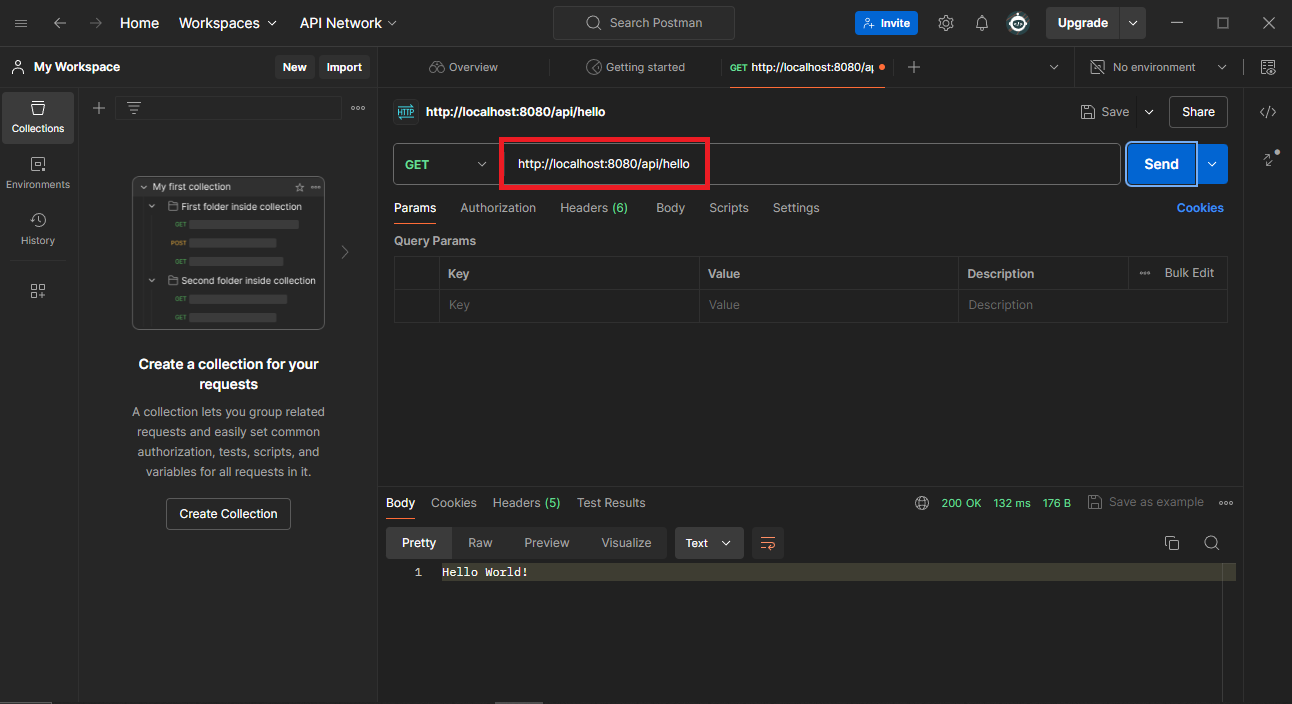This screenshot has width=1292, height=704.
Task: Open the Upgrade dropdown arrow
Action: coord(1133,23)
